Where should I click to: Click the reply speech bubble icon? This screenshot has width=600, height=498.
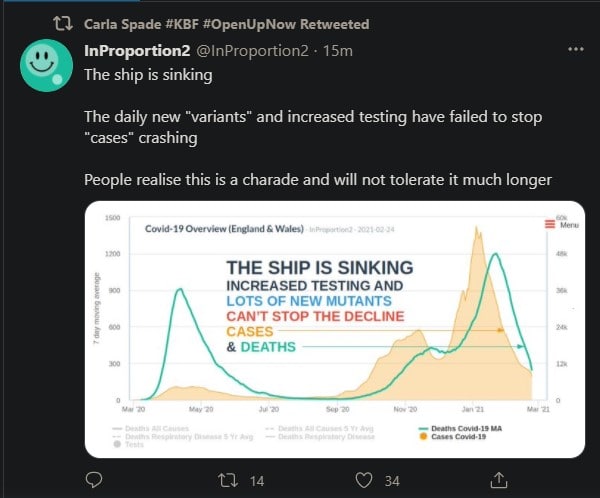click(94, 480)
